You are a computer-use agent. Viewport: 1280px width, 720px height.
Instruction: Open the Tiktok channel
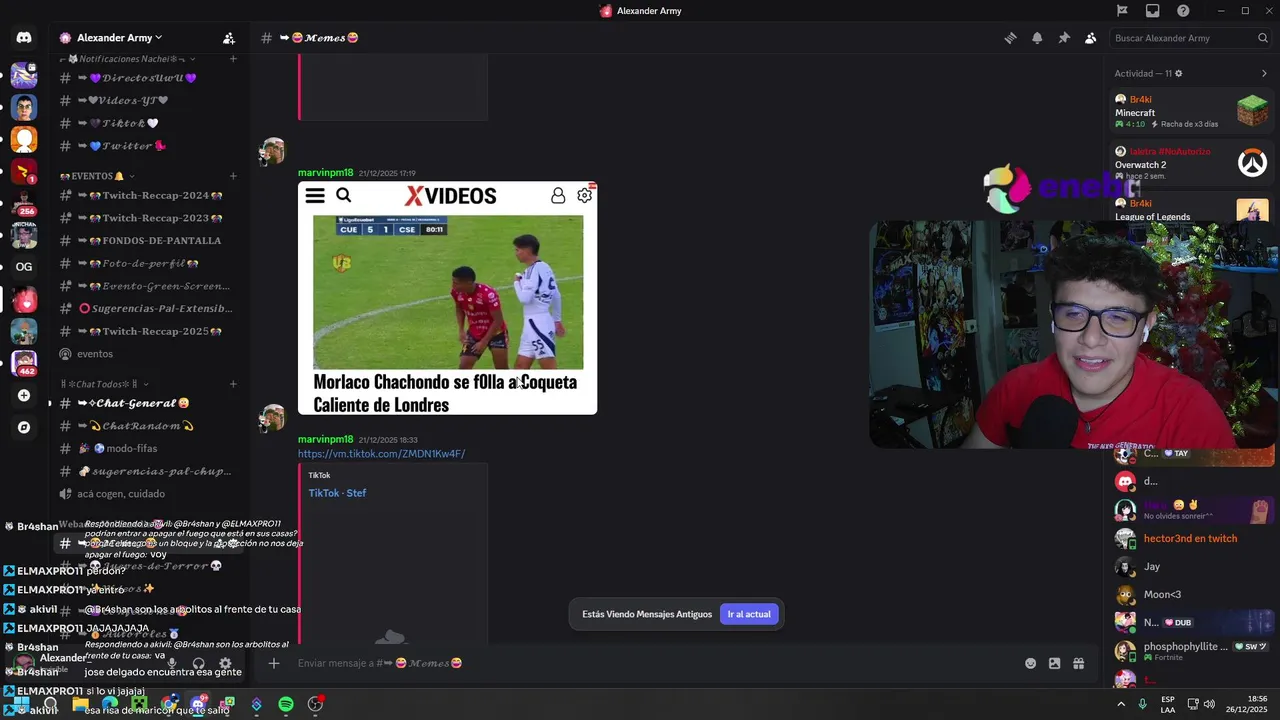click(x=145, y=123)
